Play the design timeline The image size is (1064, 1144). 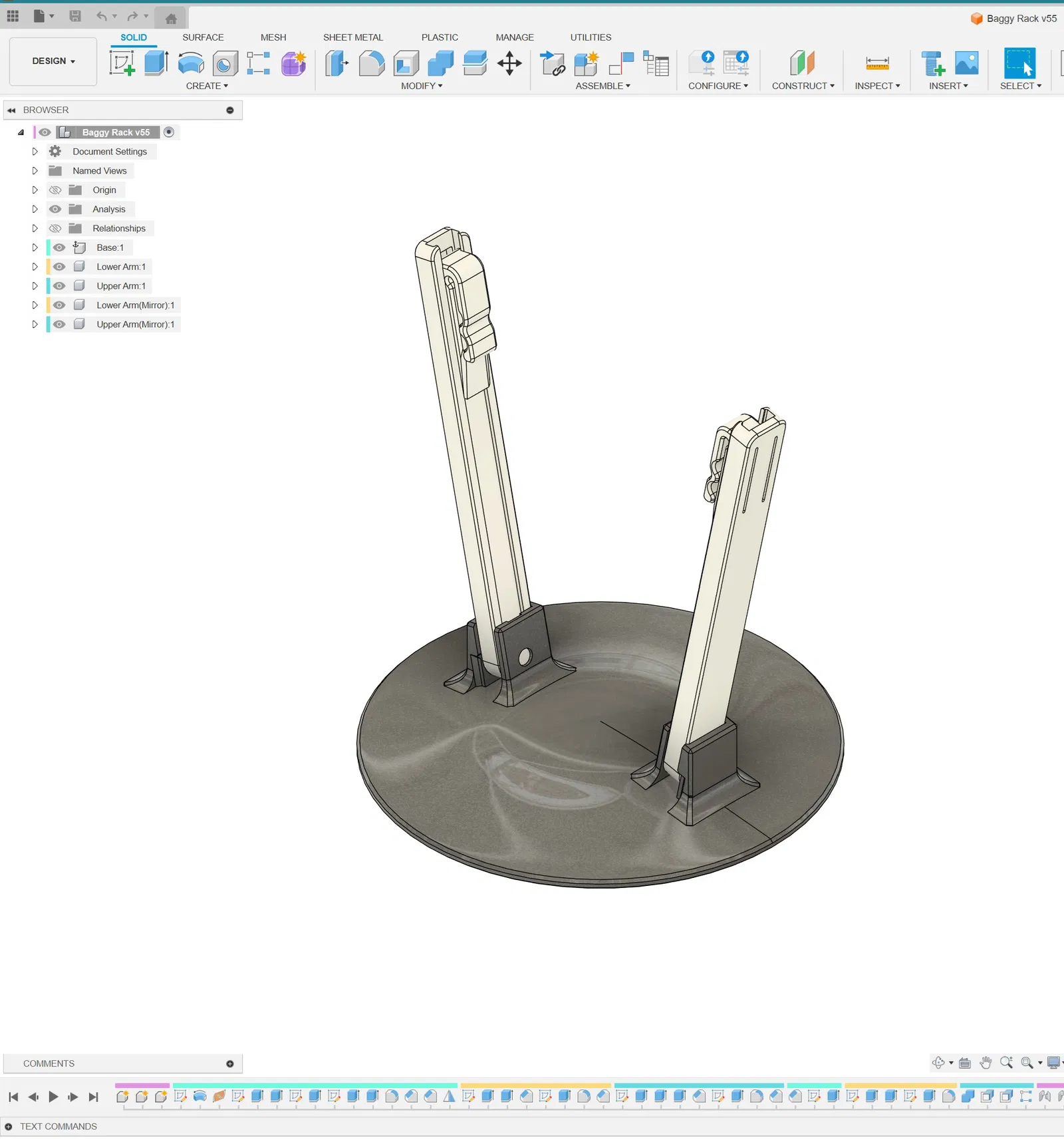pyautogui.click(x=53, y=1097)
